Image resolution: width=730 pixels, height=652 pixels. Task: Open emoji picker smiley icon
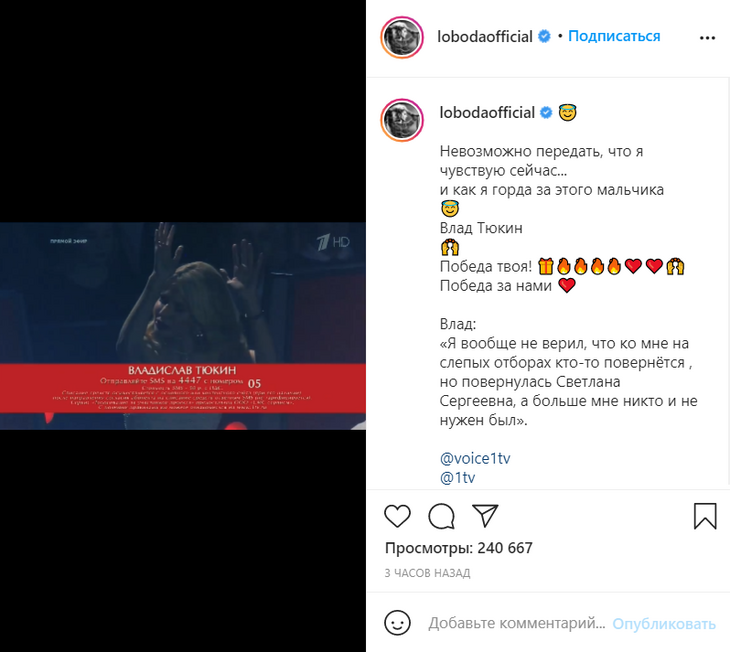397,623
